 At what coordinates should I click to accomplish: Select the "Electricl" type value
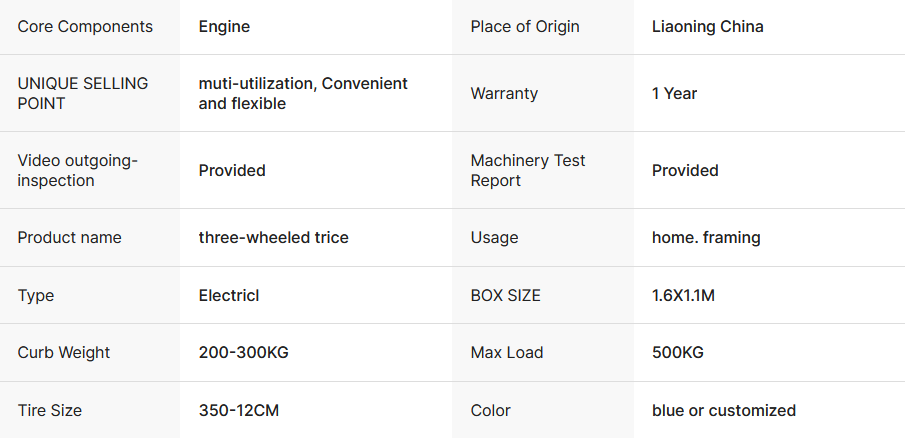pyautogui.click(x=229, y=295)
